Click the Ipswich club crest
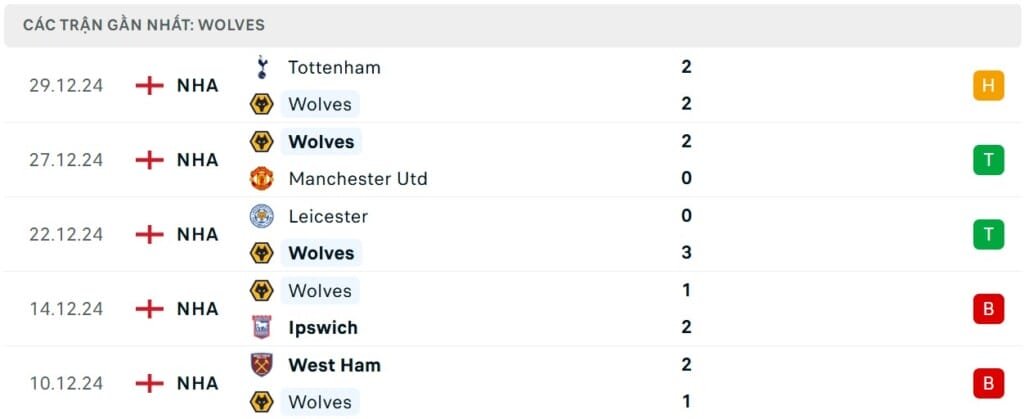The width and height of the screenshot is (1024, 419). pyautogui.click(x=261, y=328)
